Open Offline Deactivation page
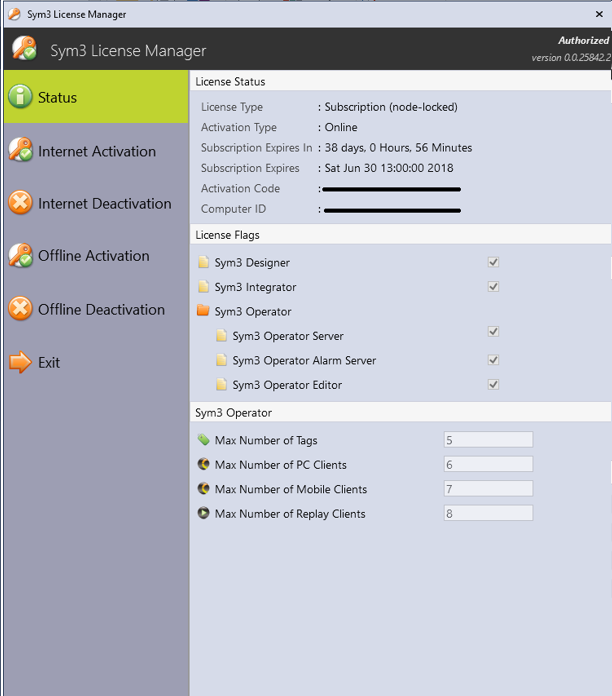 (96, 309)
